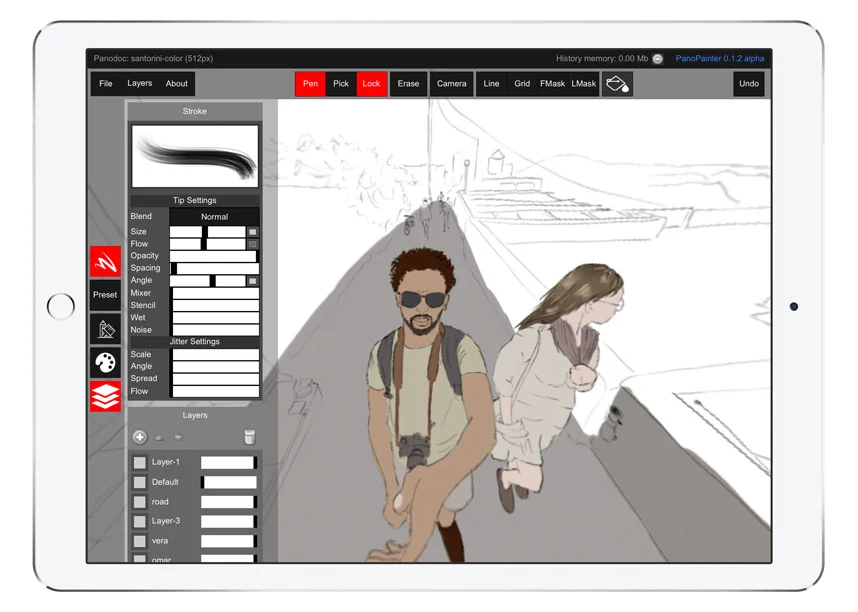
Task: Select the Pen mode button
Action: (x=310, y=84)
